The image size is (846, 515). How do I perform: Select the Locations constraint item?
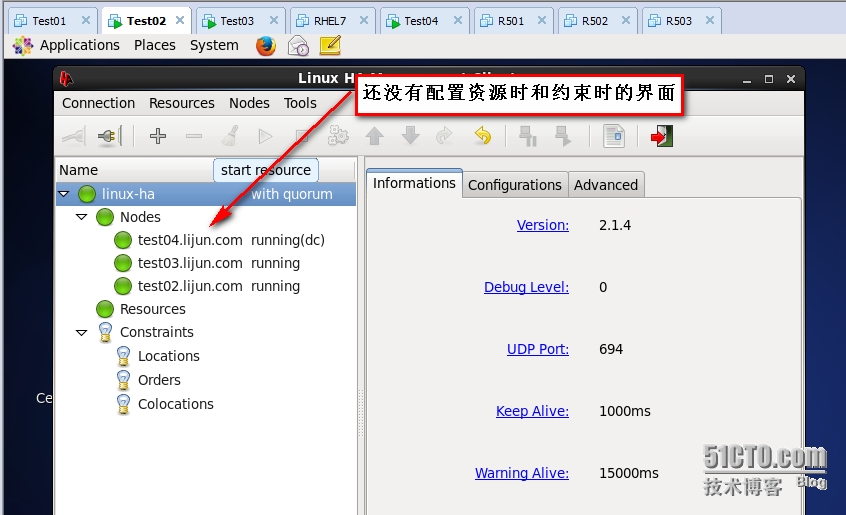tap(169, 356)
